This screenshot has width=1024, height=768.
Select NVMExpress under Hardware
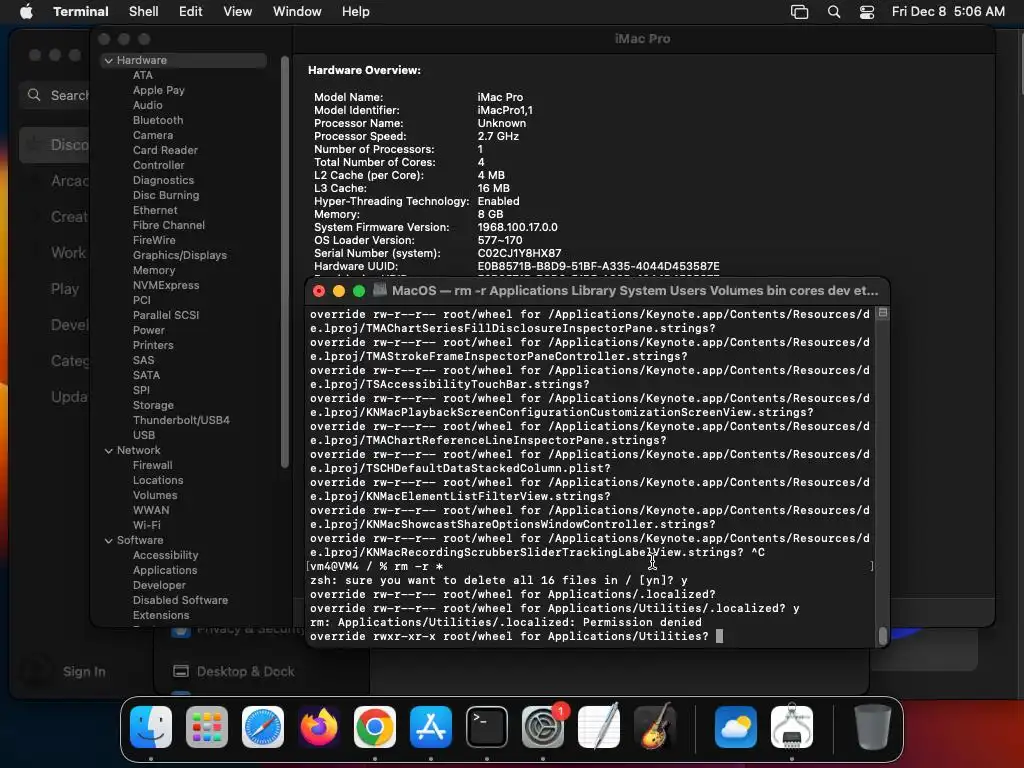(x=166, y=285)
